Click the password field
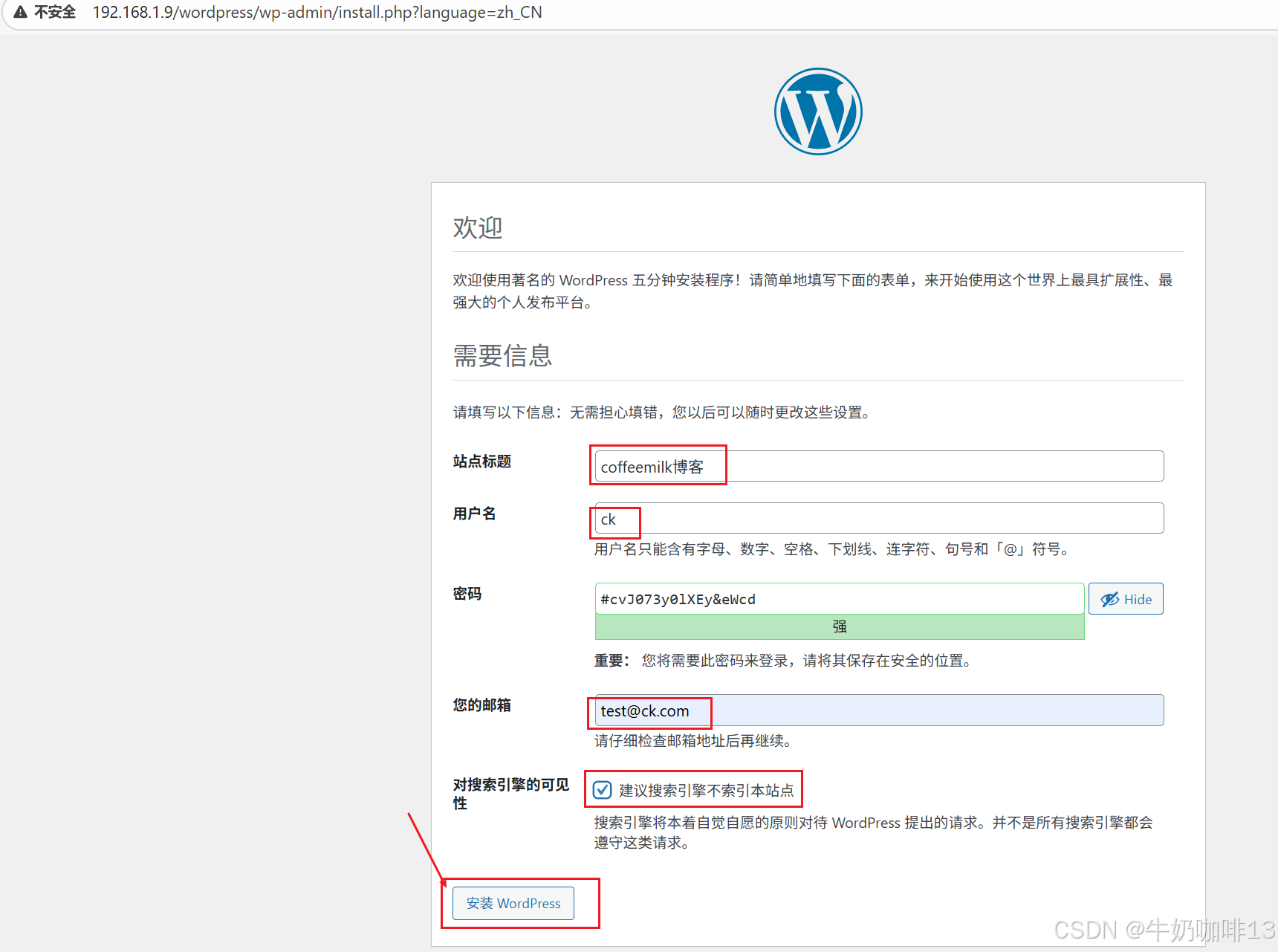1278x952 pixels. (840, 599)
